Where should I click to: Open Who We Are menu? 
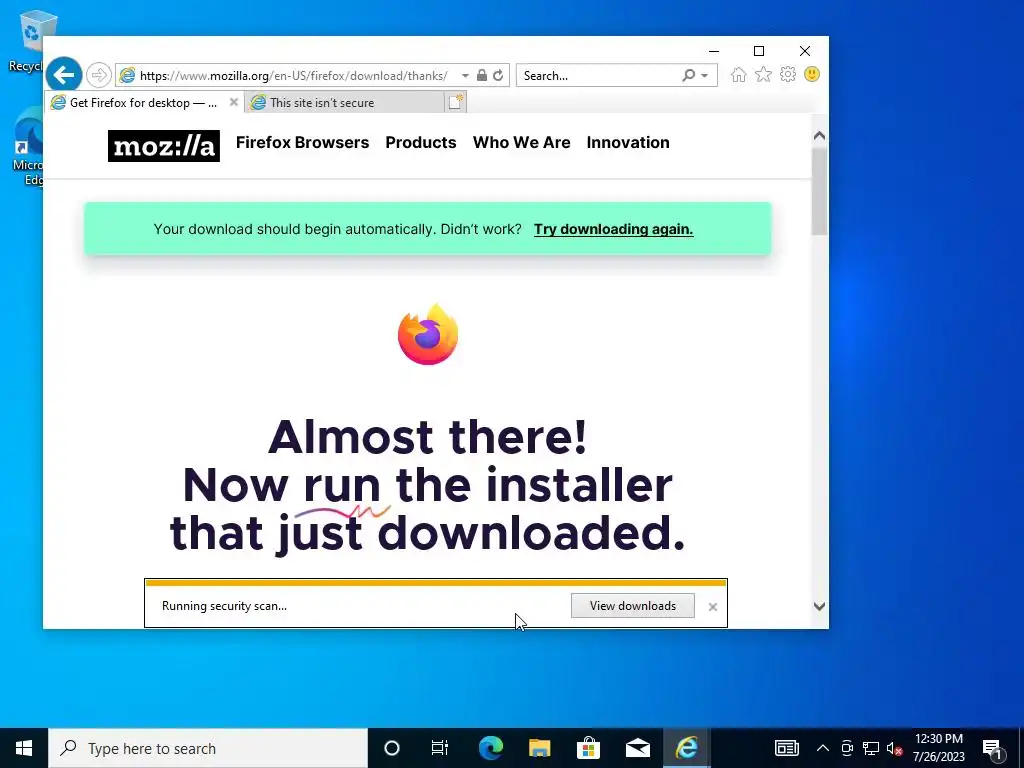521,142
